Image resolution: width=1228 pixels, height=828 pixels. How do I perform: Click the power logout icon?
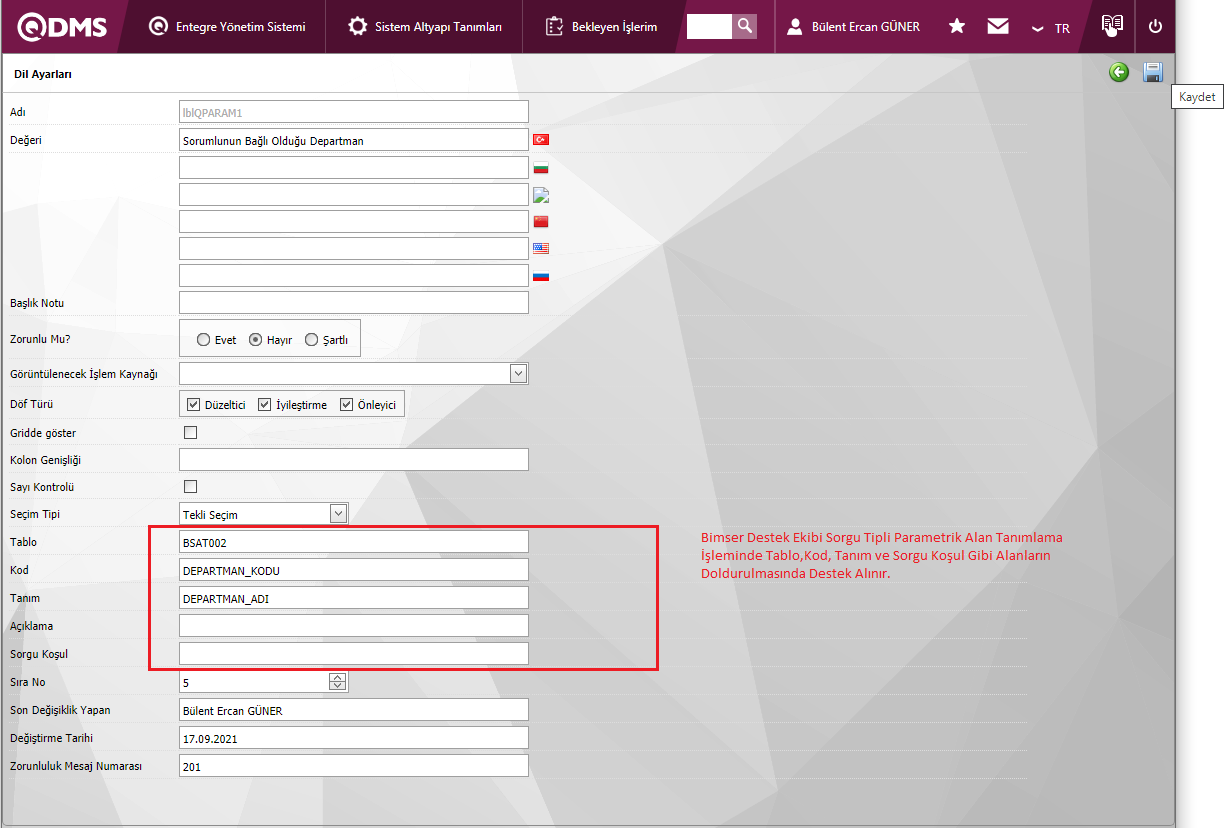1156,26
